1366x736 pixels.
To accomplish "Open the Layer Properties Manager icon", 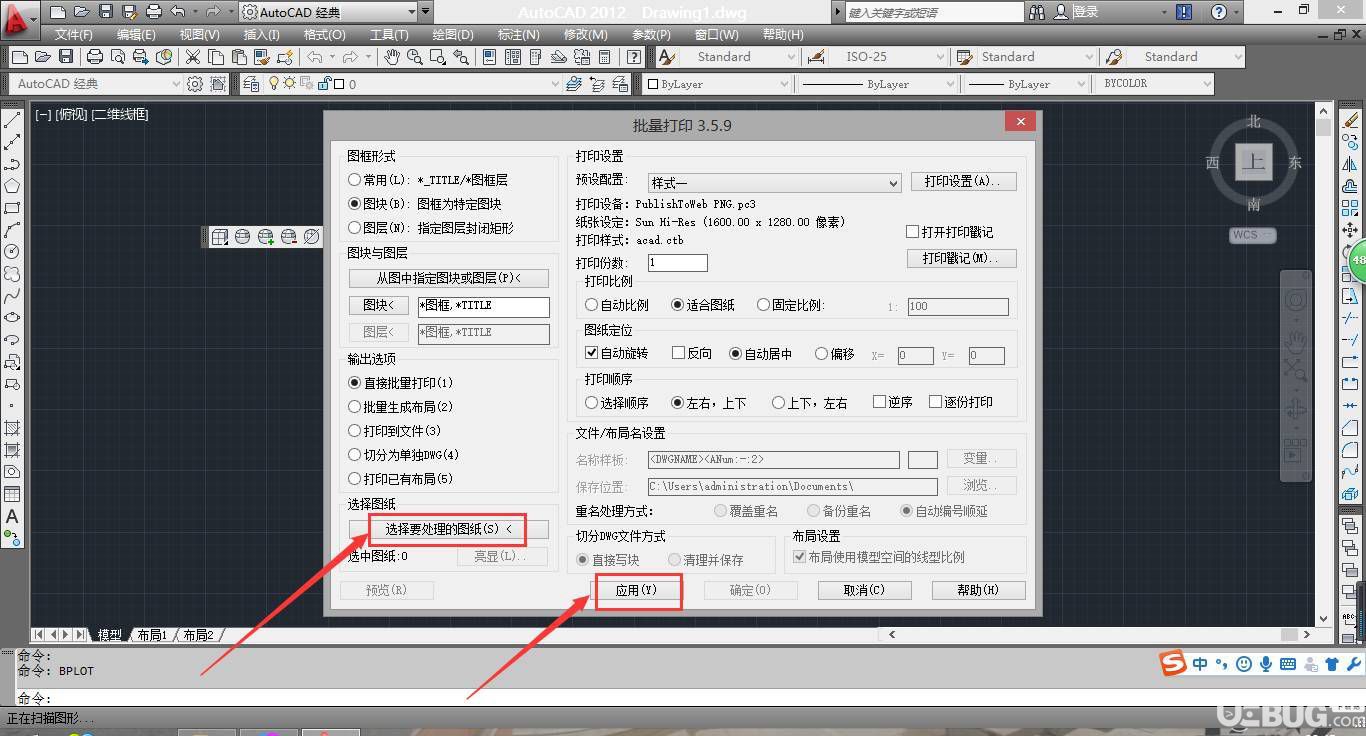I will (x=251, y=84).
